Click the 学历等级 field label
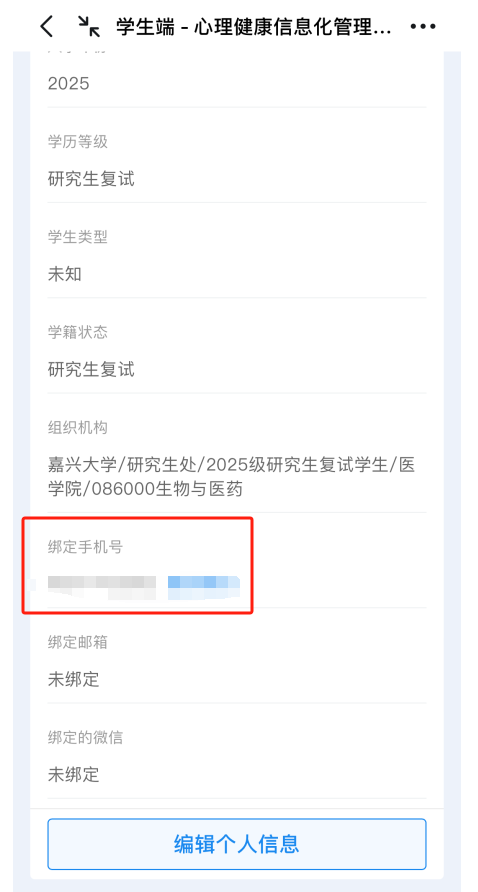This screenshot has height=892, width=478. coord(77,142)
